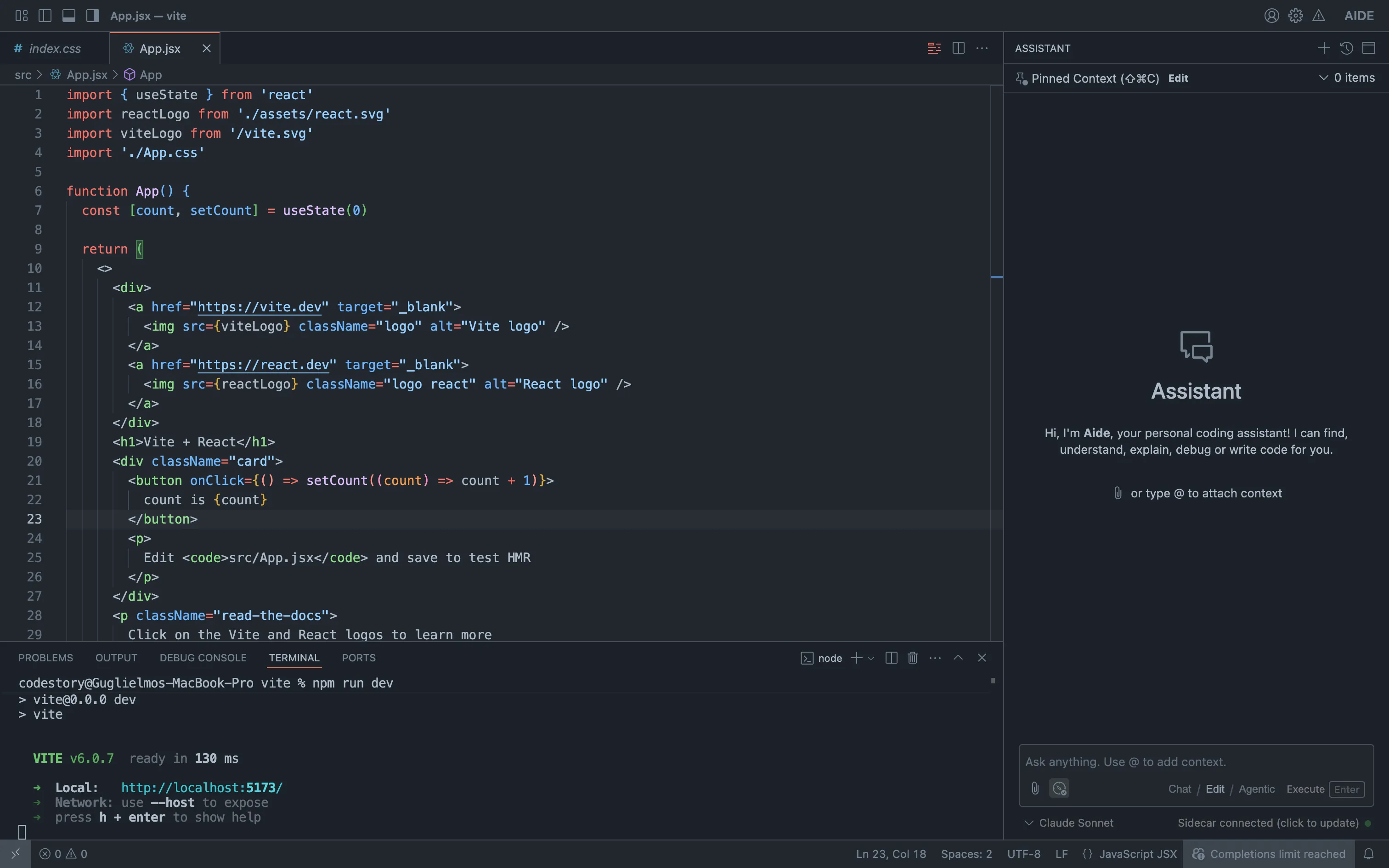Click the src breadcrumb

coord(23,74)
